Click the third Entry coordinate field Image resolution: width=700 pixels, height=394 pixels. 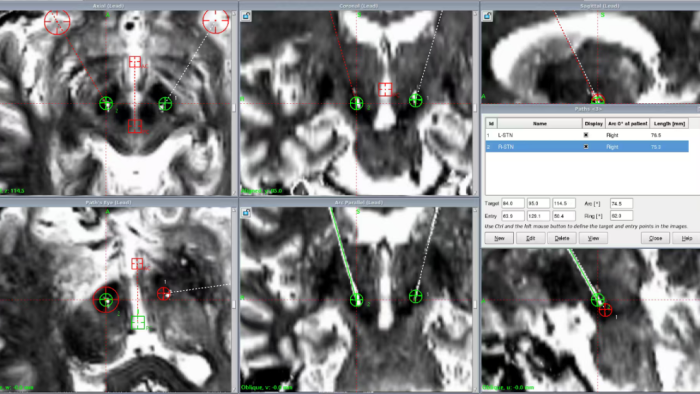point(563,216)
